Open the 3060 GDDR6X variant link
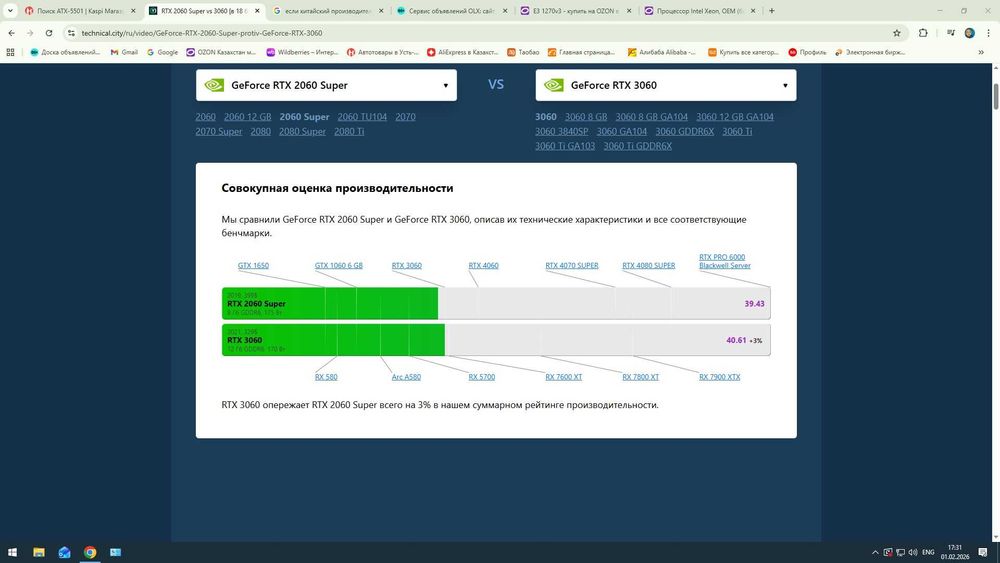This screenshot has height=563, width=1000. click(684, 131)
